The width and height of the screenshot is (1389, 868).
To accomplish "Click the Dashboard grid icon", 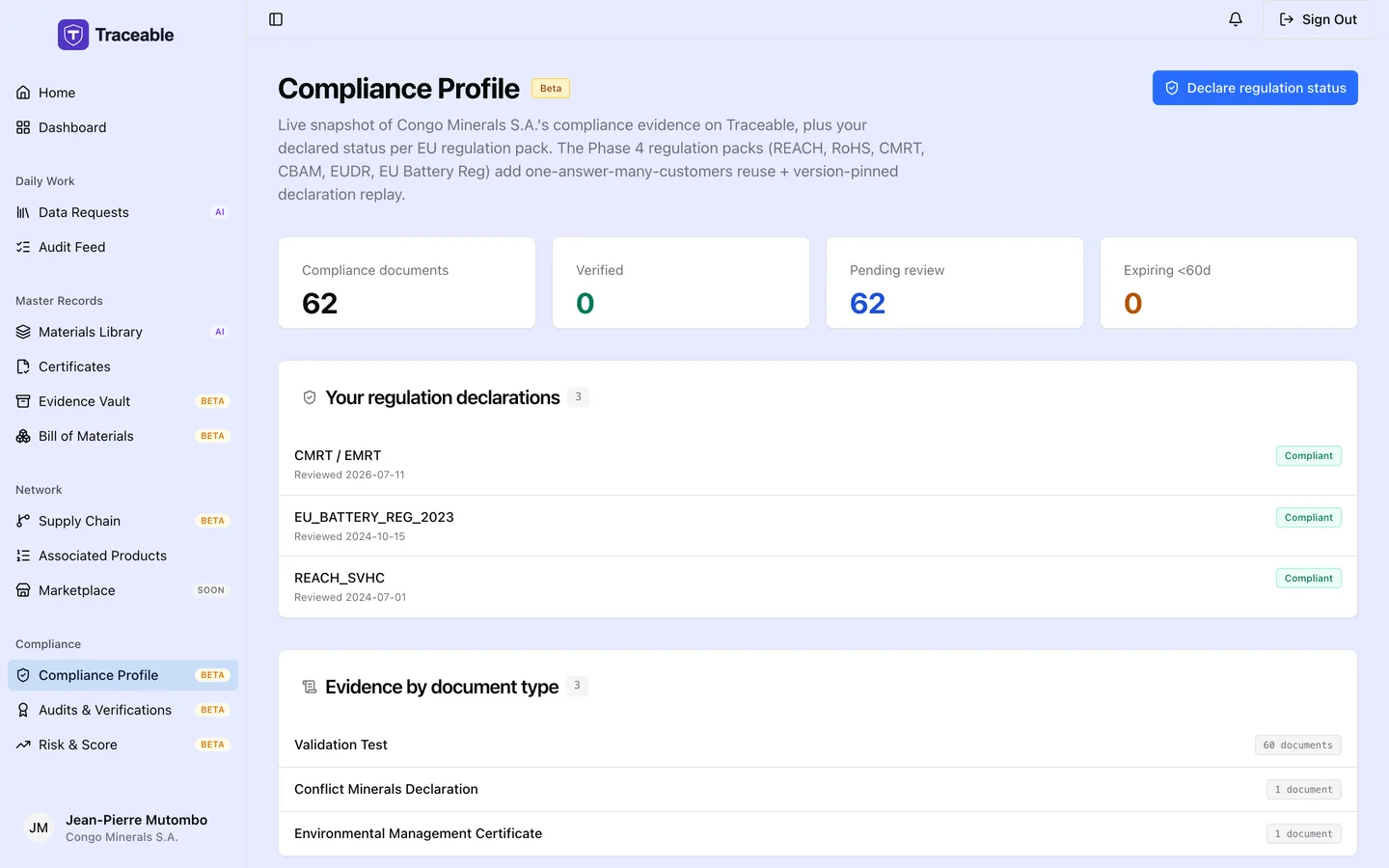I will (x=23, y=127).
